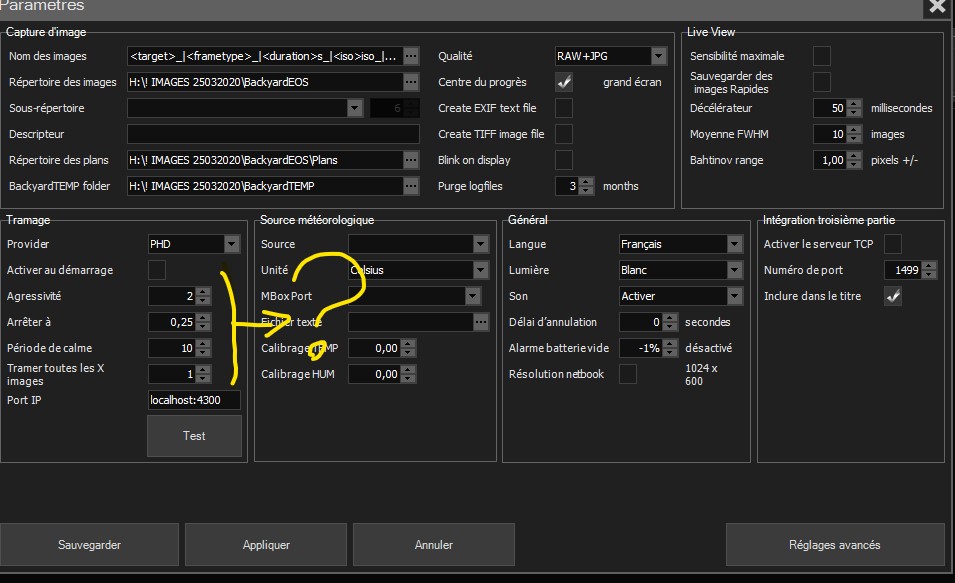Adjust Arrêter à value stepper
This screenshot has width=955, height=583.
point(203,322)
